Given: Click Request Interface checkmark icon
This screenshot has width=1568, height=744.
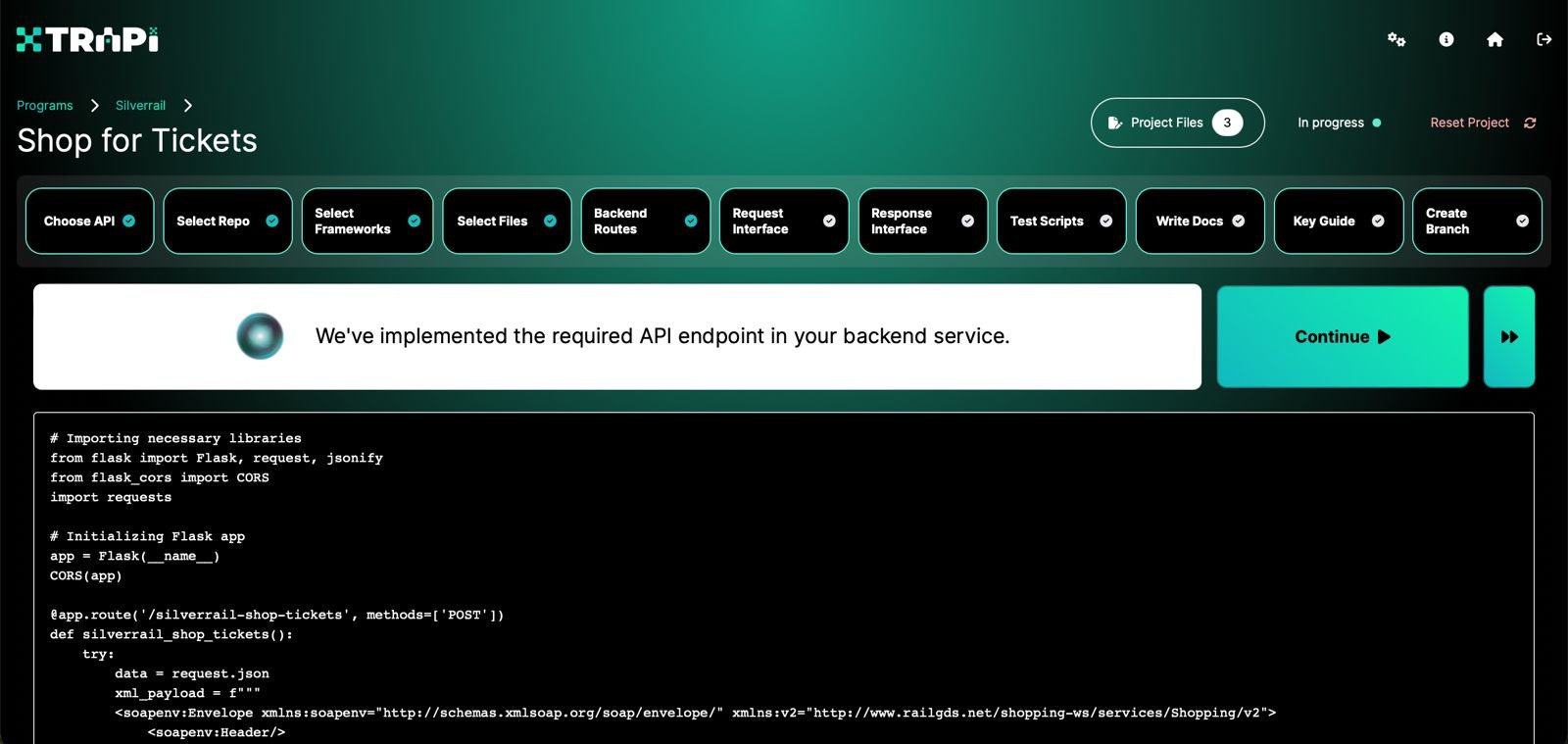Looking at the screenshot, I should pos(829,221).
